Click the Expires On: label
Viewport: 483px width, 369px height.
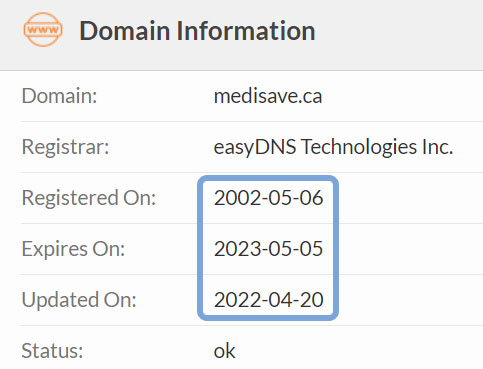tap(73, 249)
